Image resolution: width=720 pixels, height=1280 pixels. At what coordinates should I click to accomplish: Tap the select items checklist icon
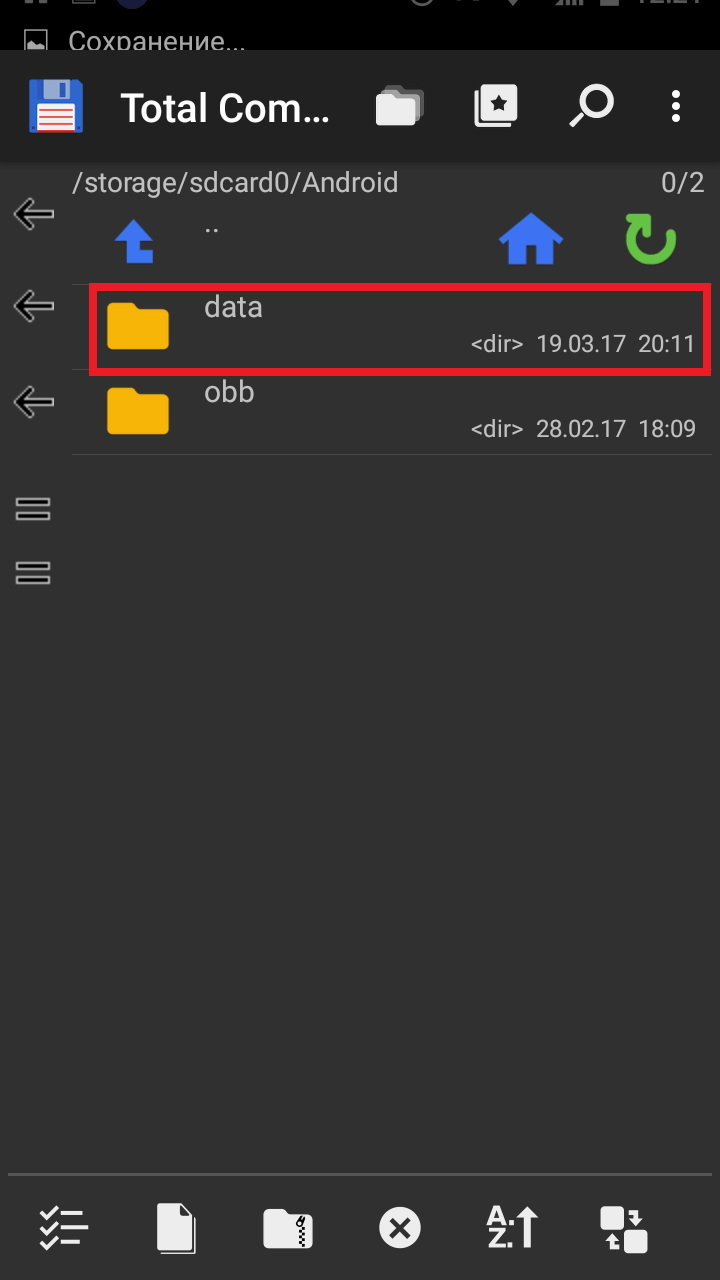click(x=64, y=1228)
